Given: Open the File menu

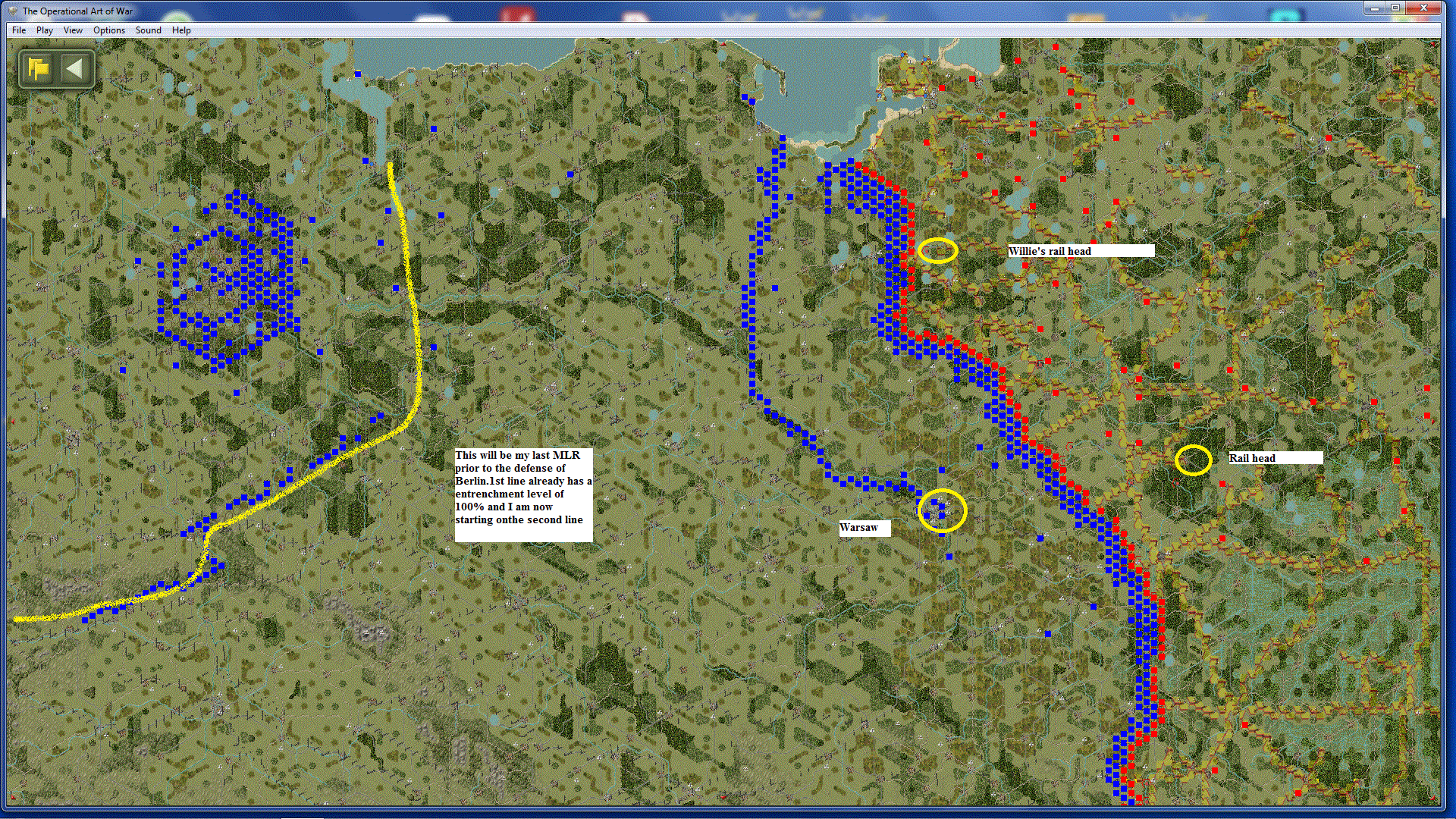Looking at the screenshot, I should point(19,30).
